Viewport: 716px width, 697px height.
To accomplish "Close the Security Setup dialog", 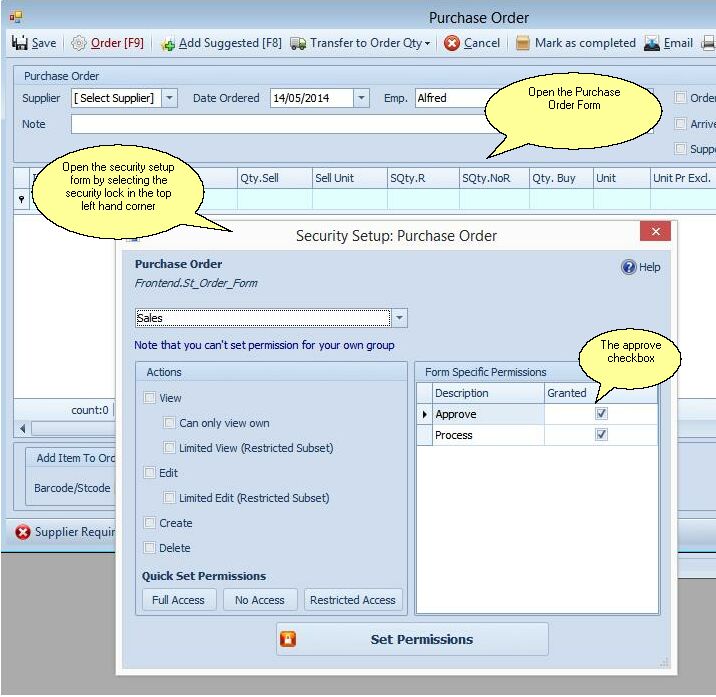I will 655,231.
